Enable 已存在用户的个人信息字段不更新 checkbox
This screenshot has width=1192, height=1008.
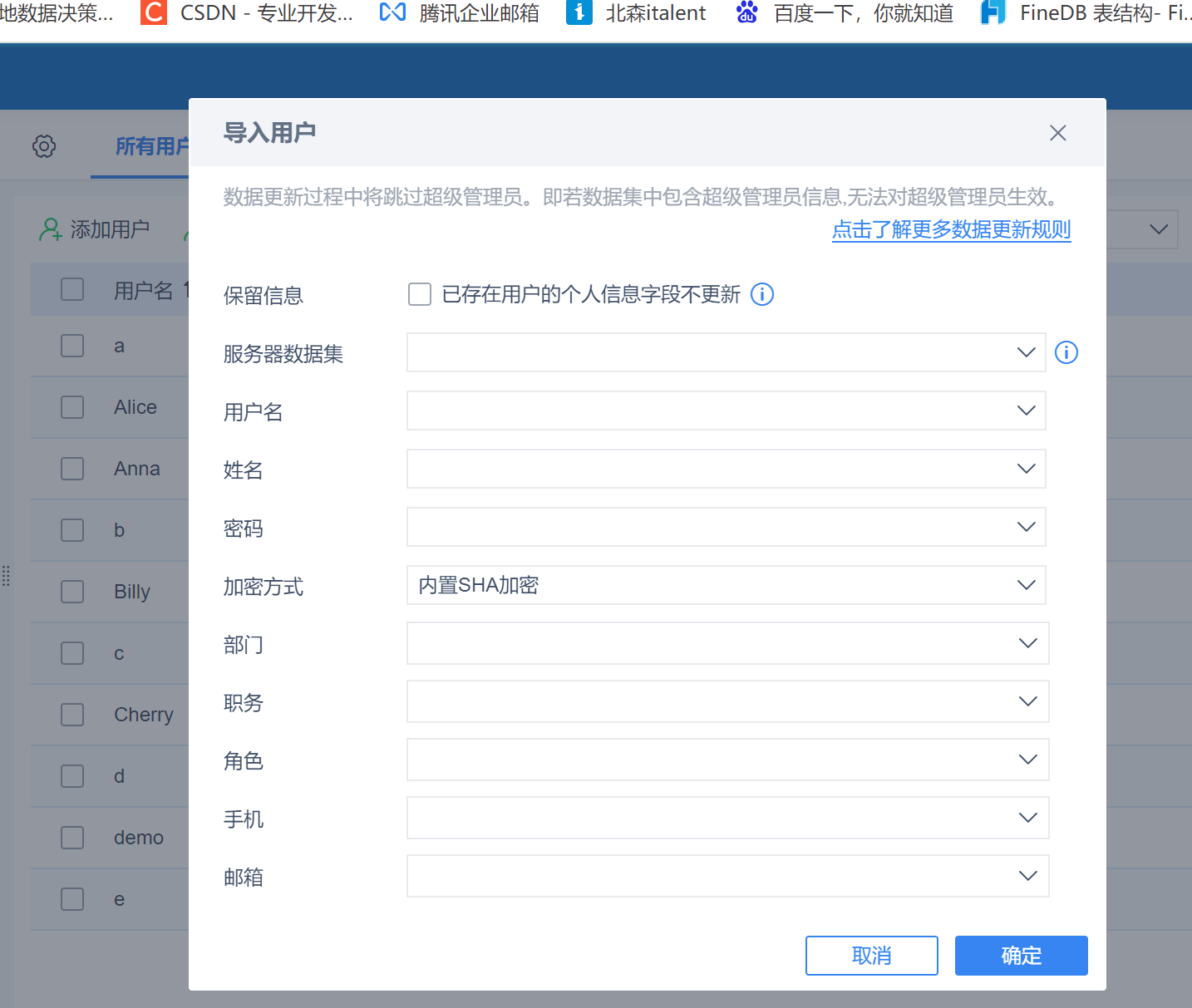[x=420, y=294]
